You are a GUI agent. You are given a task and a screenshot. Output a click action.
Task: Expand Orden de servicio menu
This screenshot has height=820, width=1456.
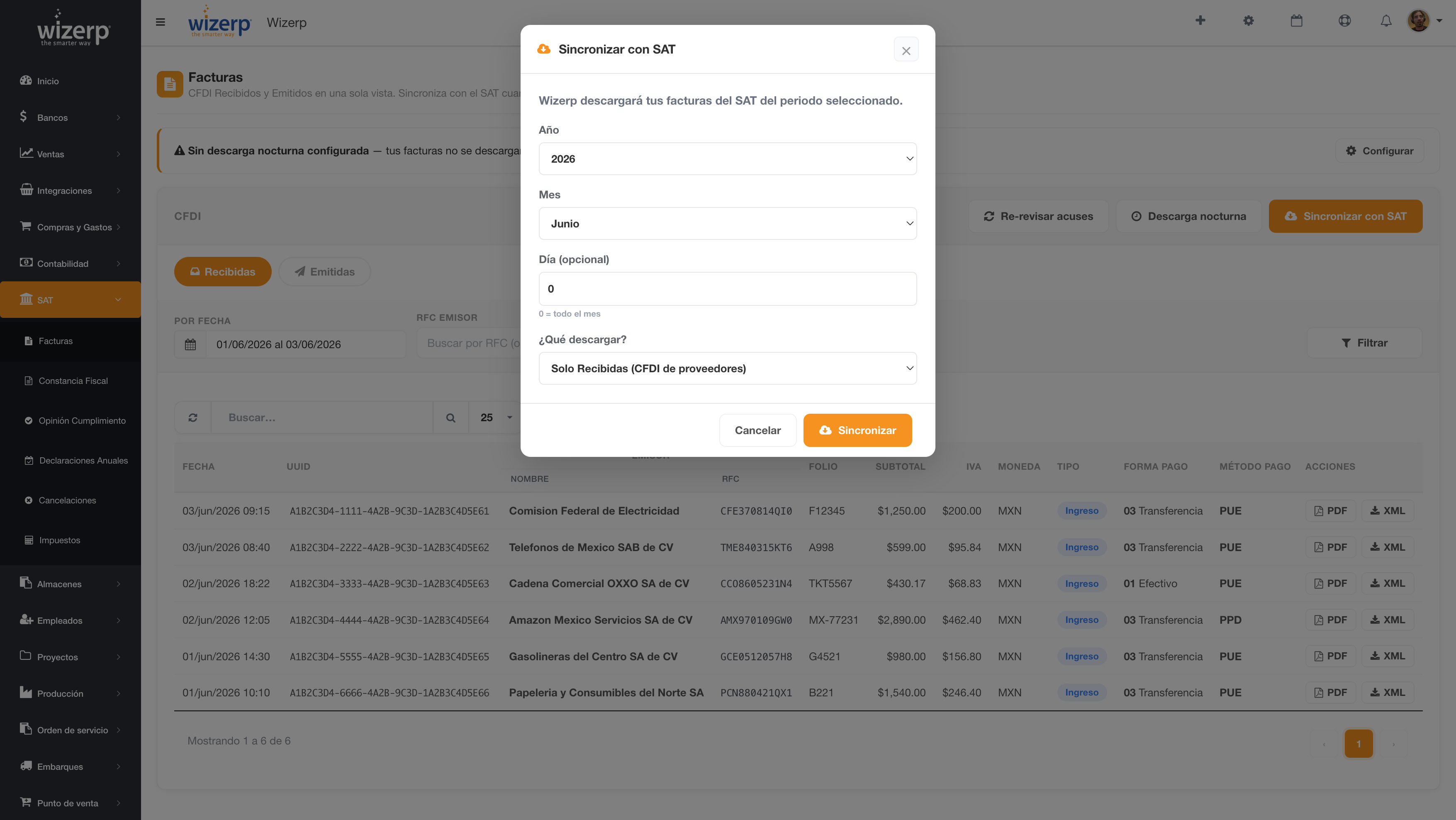[70, 730]
